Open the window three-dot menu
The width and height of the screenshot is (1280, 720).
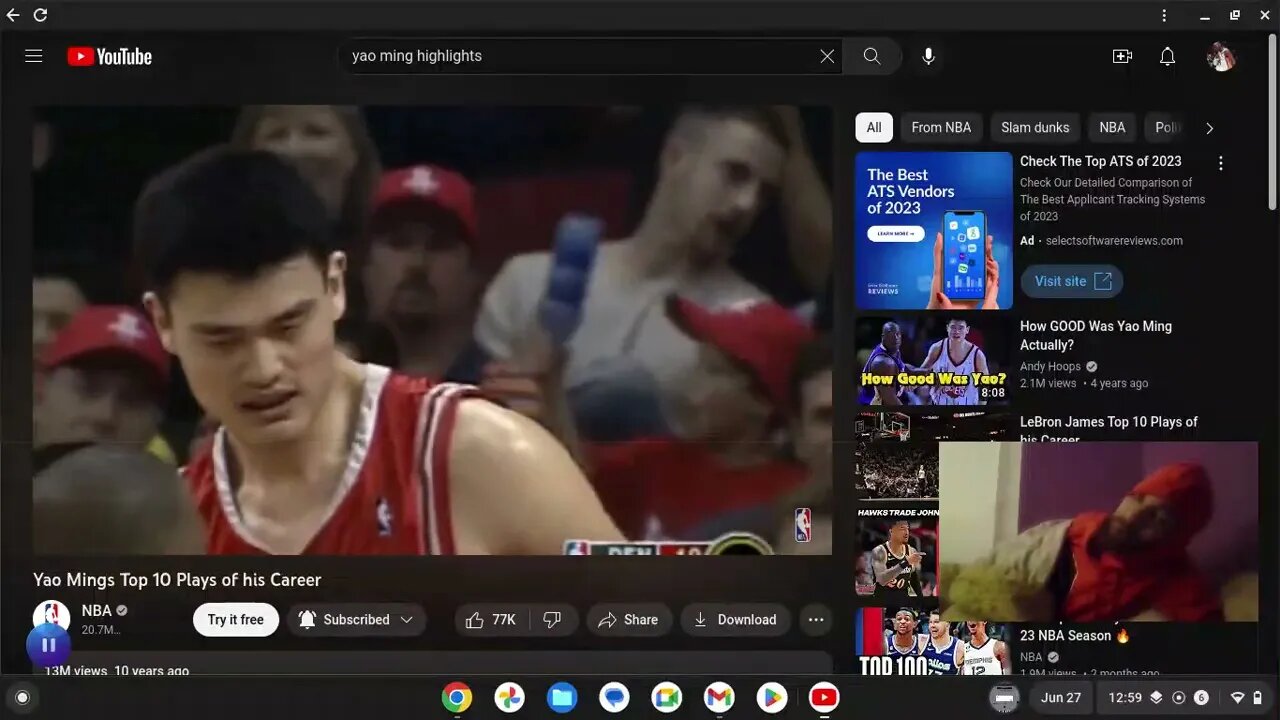(x=1164, y=15)
